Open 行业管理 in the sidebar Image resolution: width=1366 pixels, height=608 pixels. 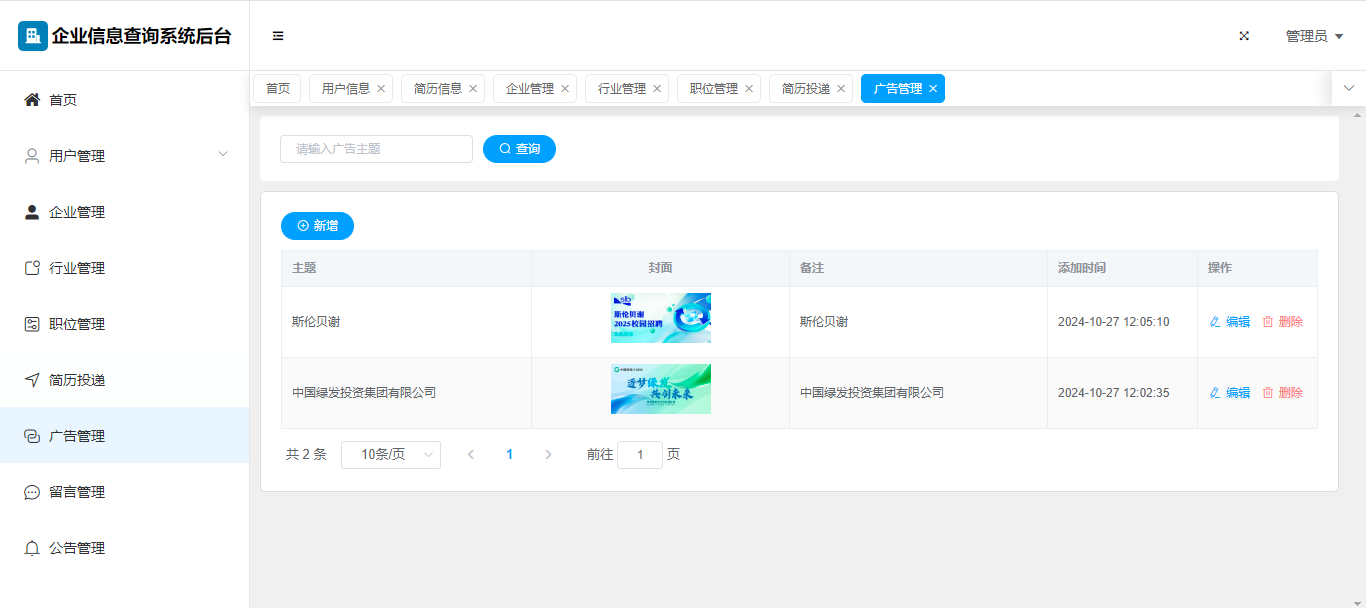[x=77, y=268]
